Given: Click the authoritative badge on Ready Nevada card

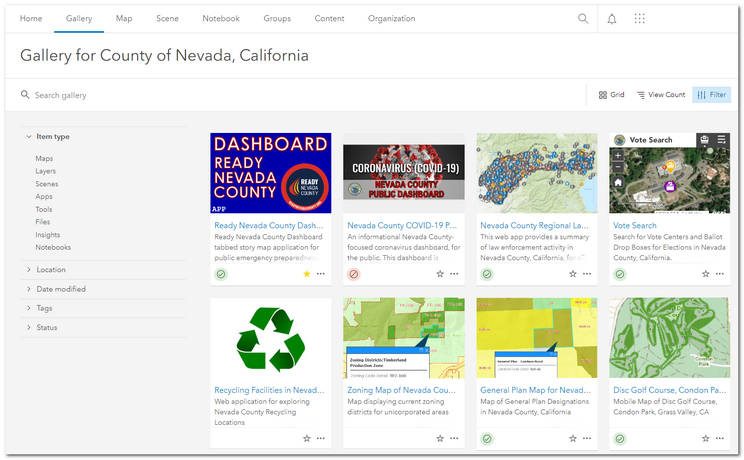Looking at the screenshot, I should point(220,273).
